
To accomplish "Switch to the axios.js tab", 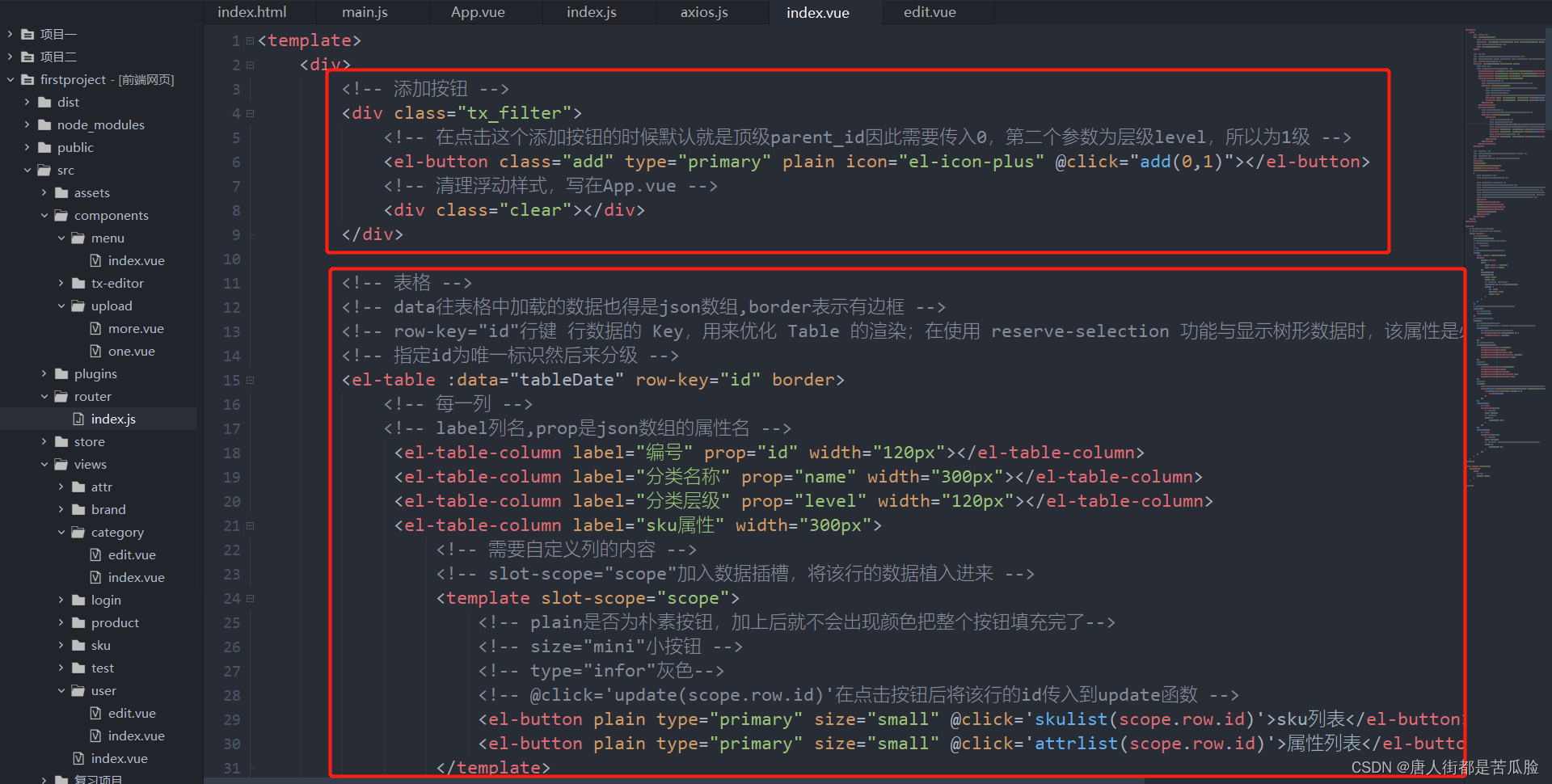I will pyautogui.click(x=704, y=12).
